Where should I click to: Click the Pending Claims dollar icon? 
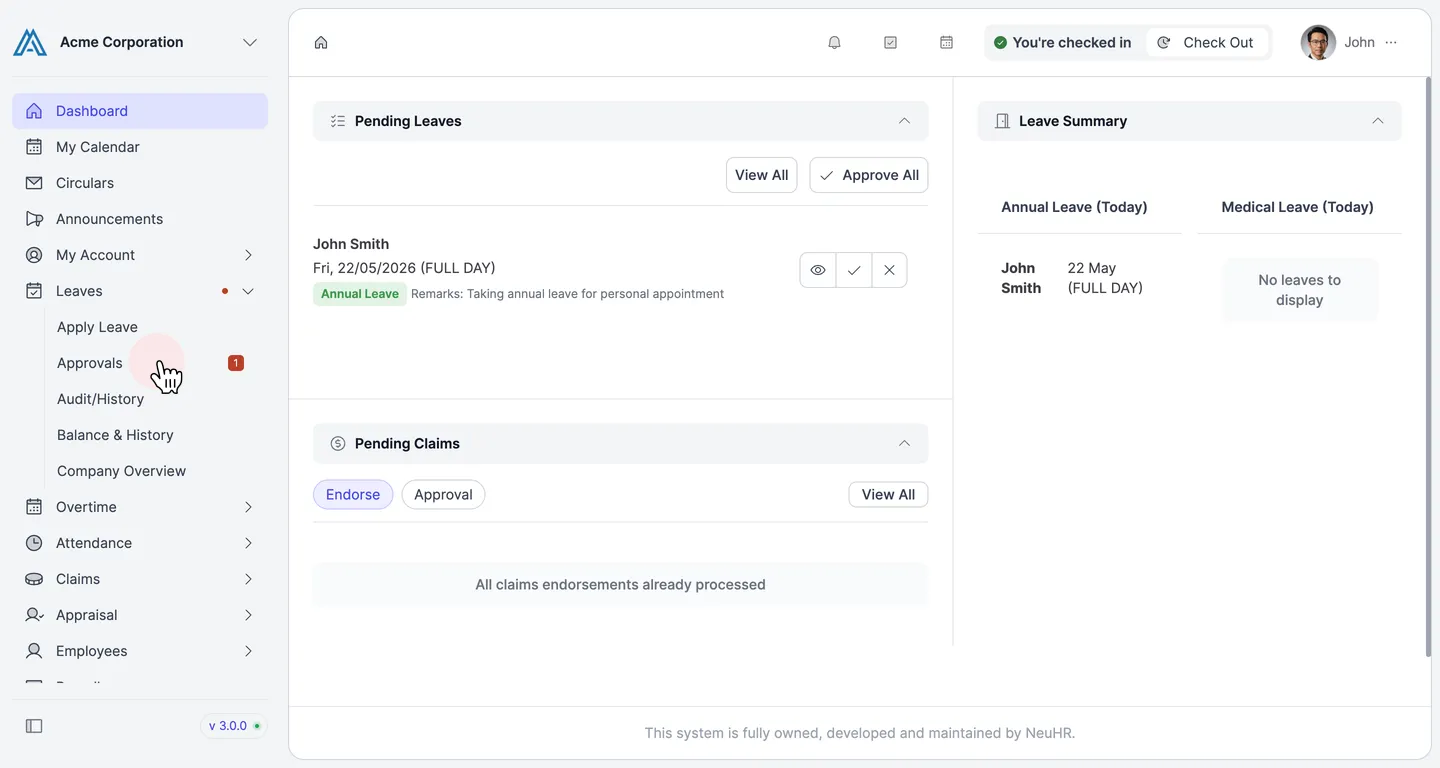[x=338, y=443]
